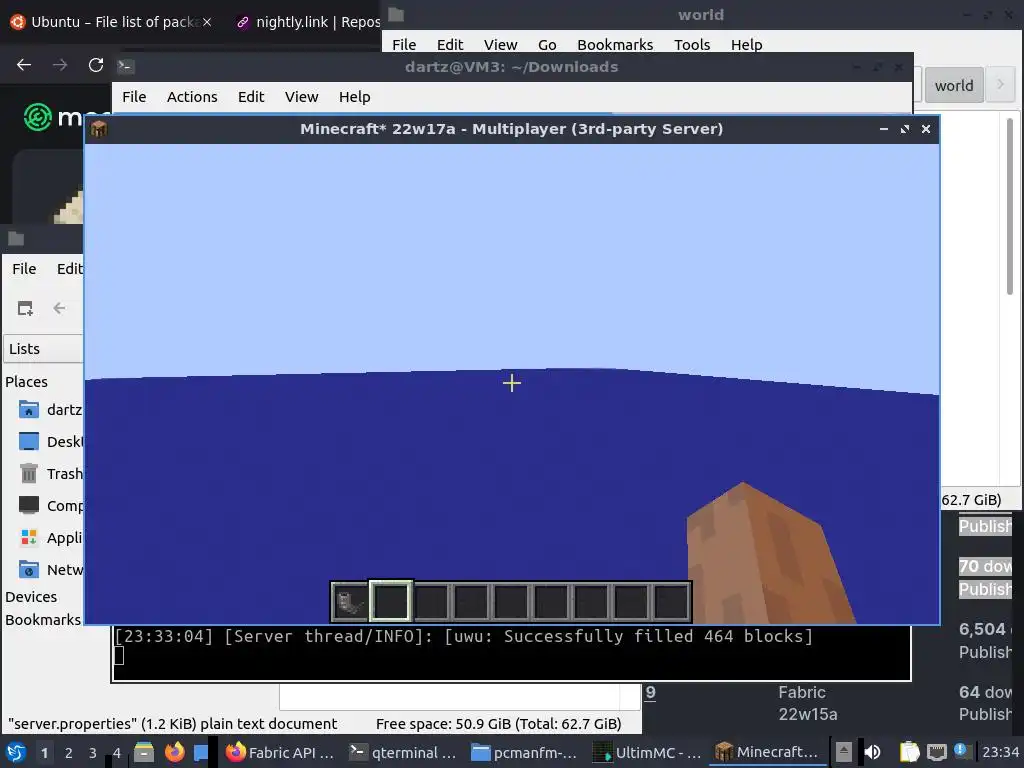Screen dimensions: 1024x768
Task: Switch to the Fabric API Firefox task
Action: 279,752
